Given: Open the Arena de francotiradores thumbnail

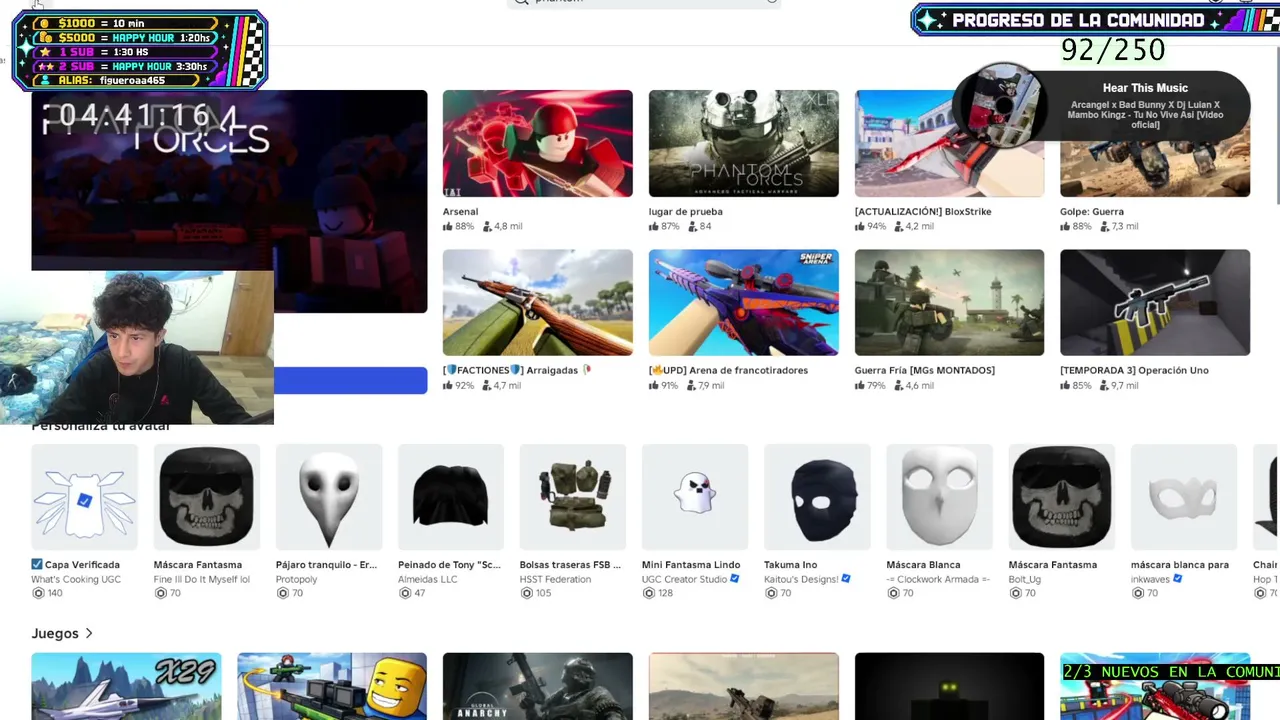Looking at the screenshot, I should coord(744,302).
